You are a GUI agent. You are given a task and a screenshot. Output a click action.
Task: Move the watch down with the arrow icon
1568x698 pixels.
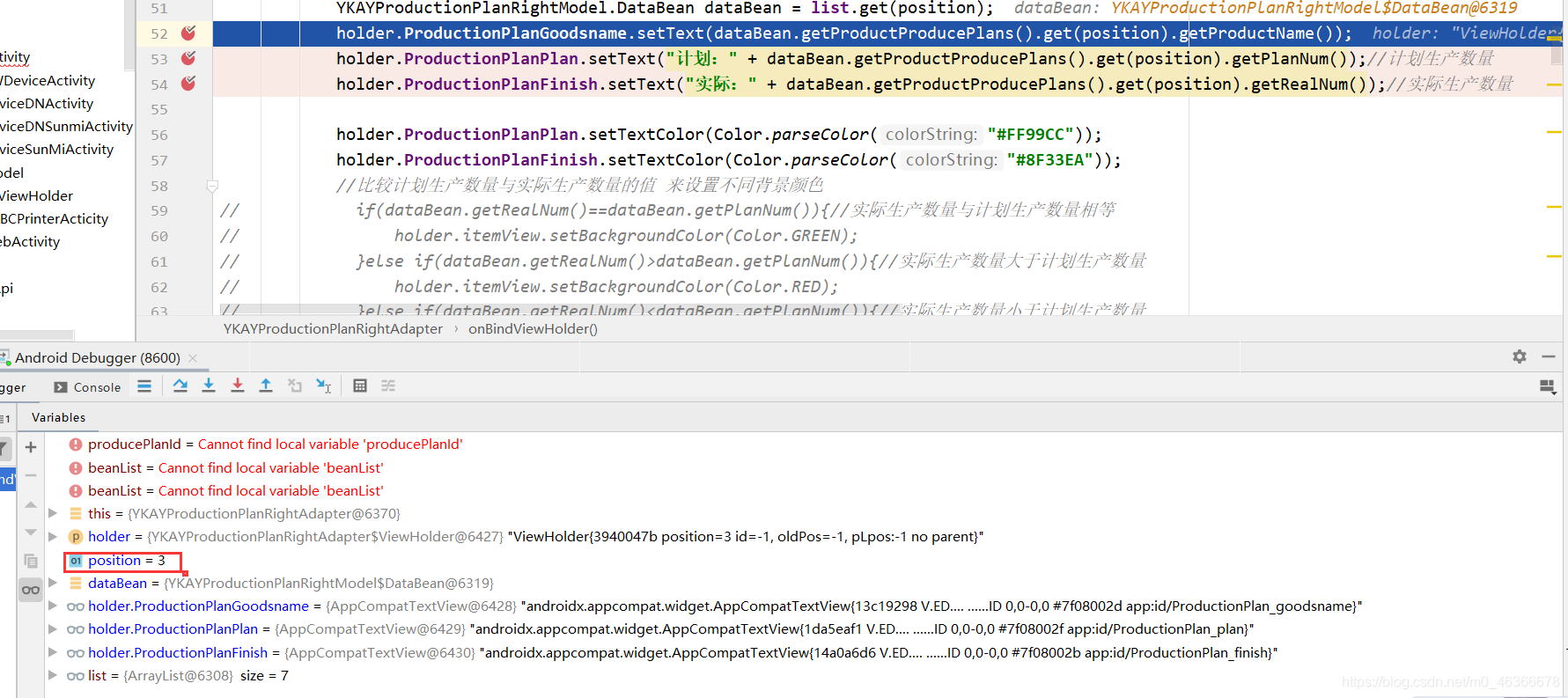pos(31,533)
